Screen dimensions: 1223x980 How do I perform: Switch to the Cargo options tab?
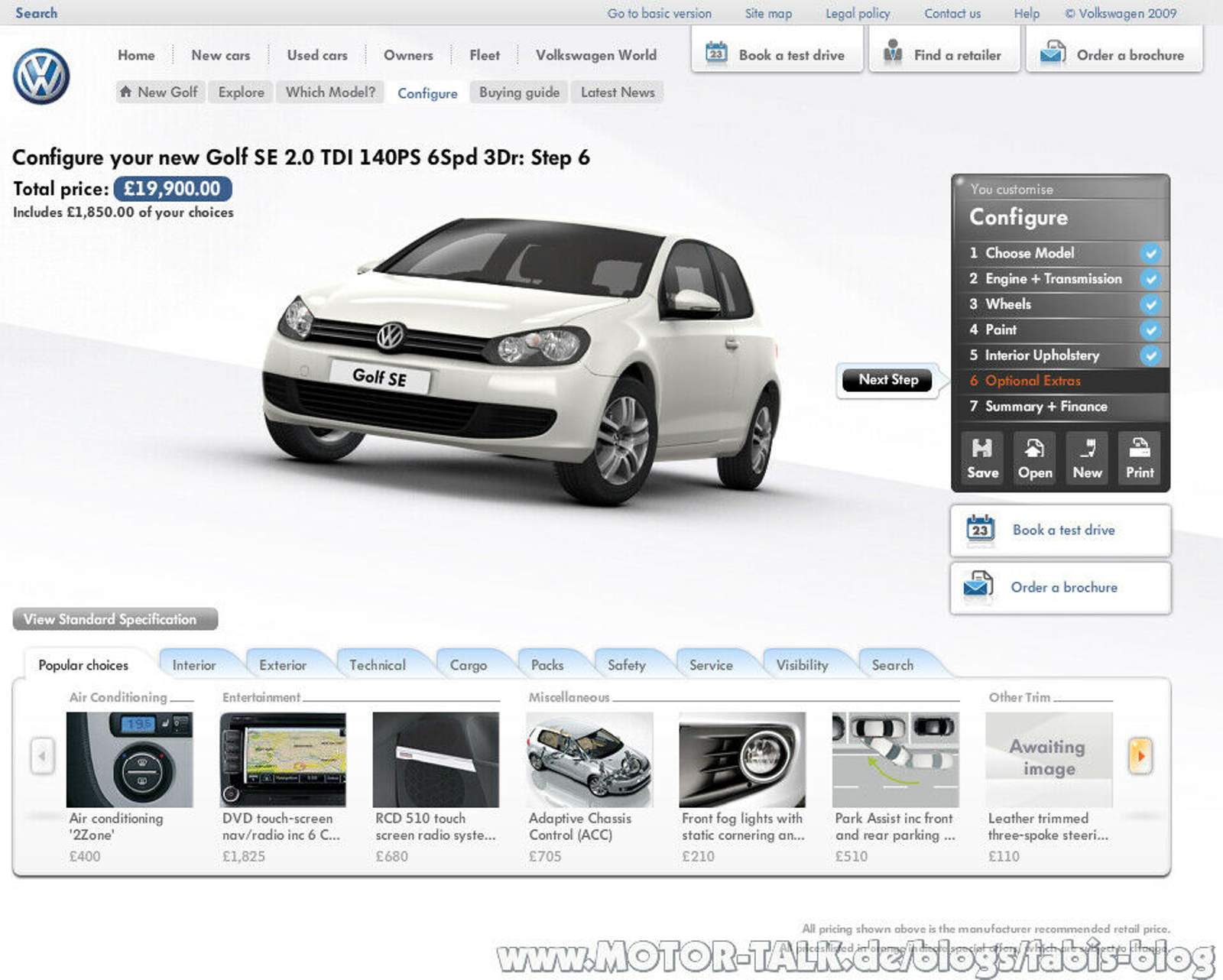tap(469, 665)
